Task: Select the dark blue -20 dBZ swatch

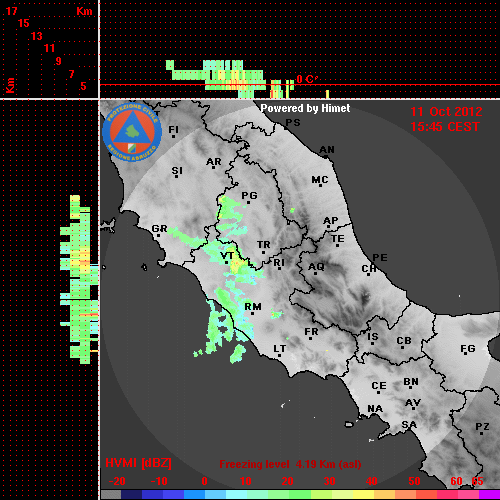Action: point(132,494)
